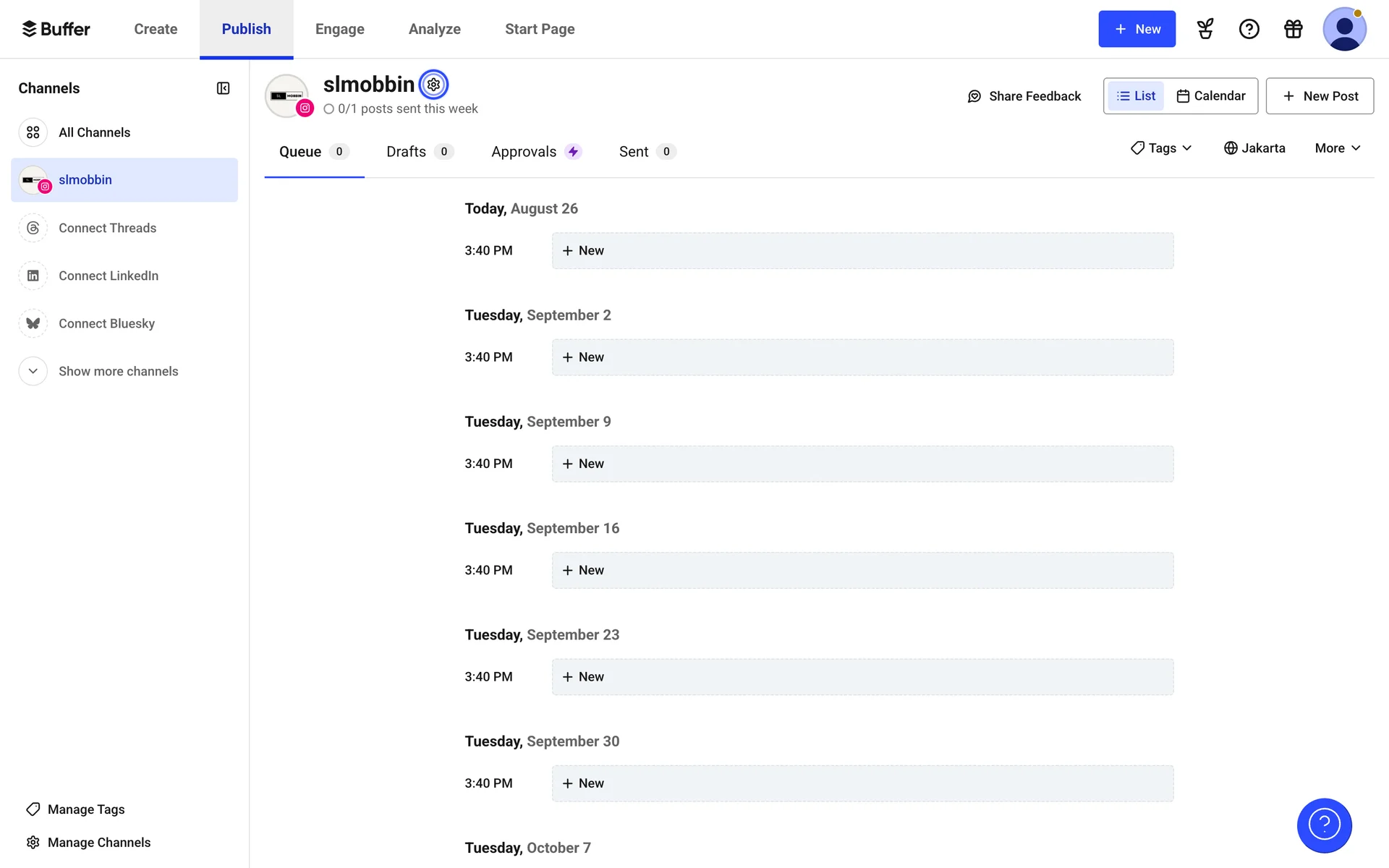Switch to Calendar view

[x=1211, y=96]
